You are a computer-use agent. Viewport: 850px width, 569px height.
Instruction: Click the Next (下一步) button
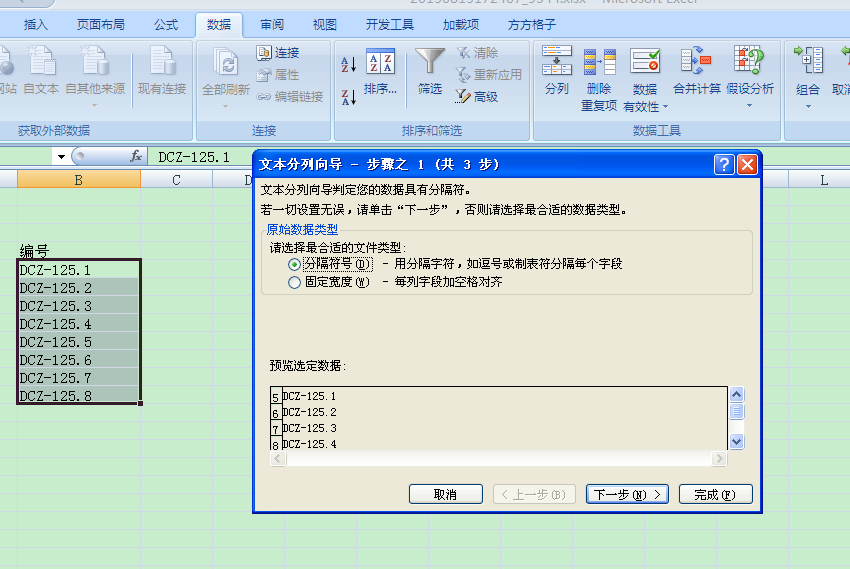point(627,494)
